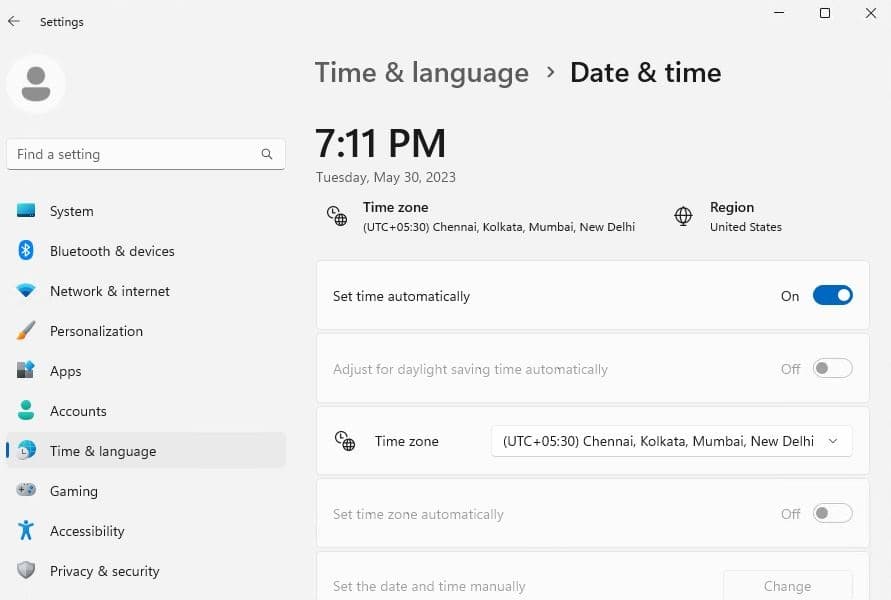Open the Time zone dropdown list
The width and height of the screenshot is (891, 600).
click(671, 441)
